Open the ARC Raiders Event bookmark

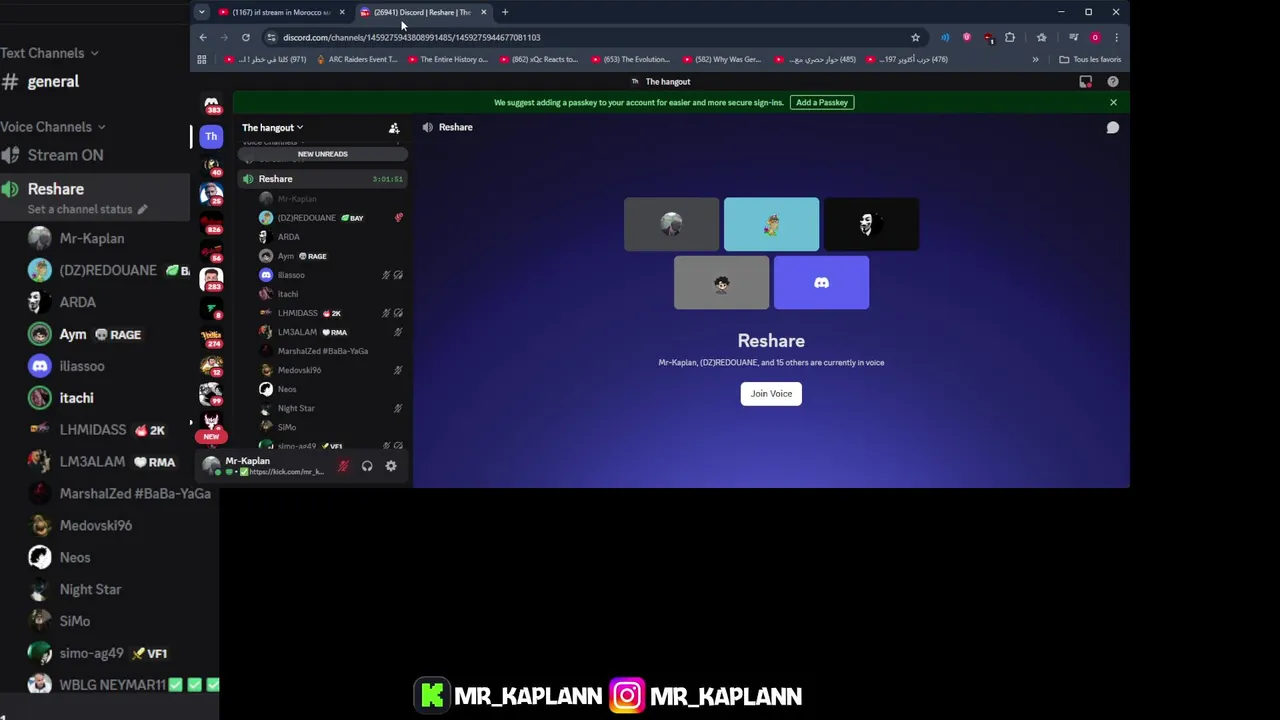coord(356,59)
